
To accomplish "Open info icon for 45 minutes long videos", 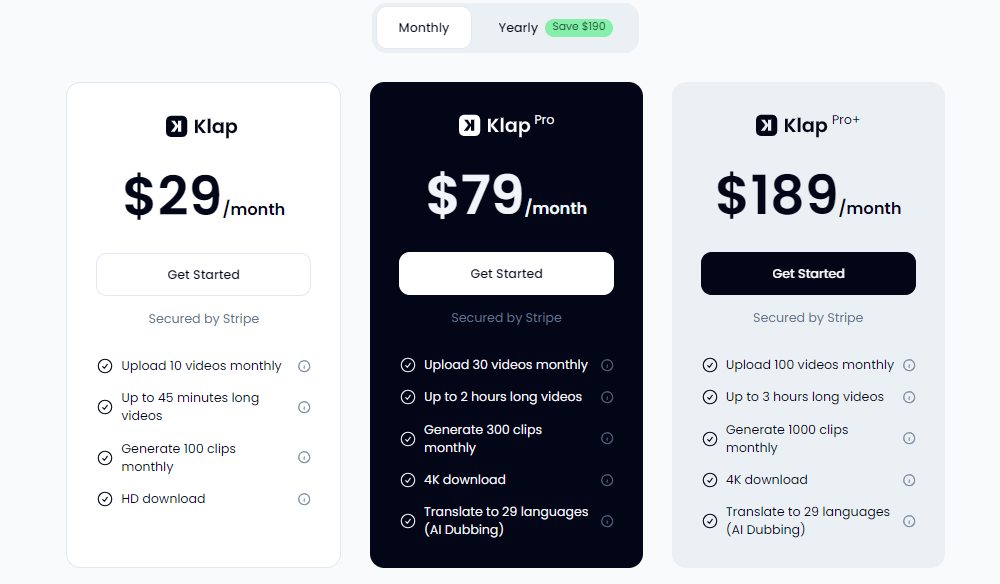I will pos(304,407).
